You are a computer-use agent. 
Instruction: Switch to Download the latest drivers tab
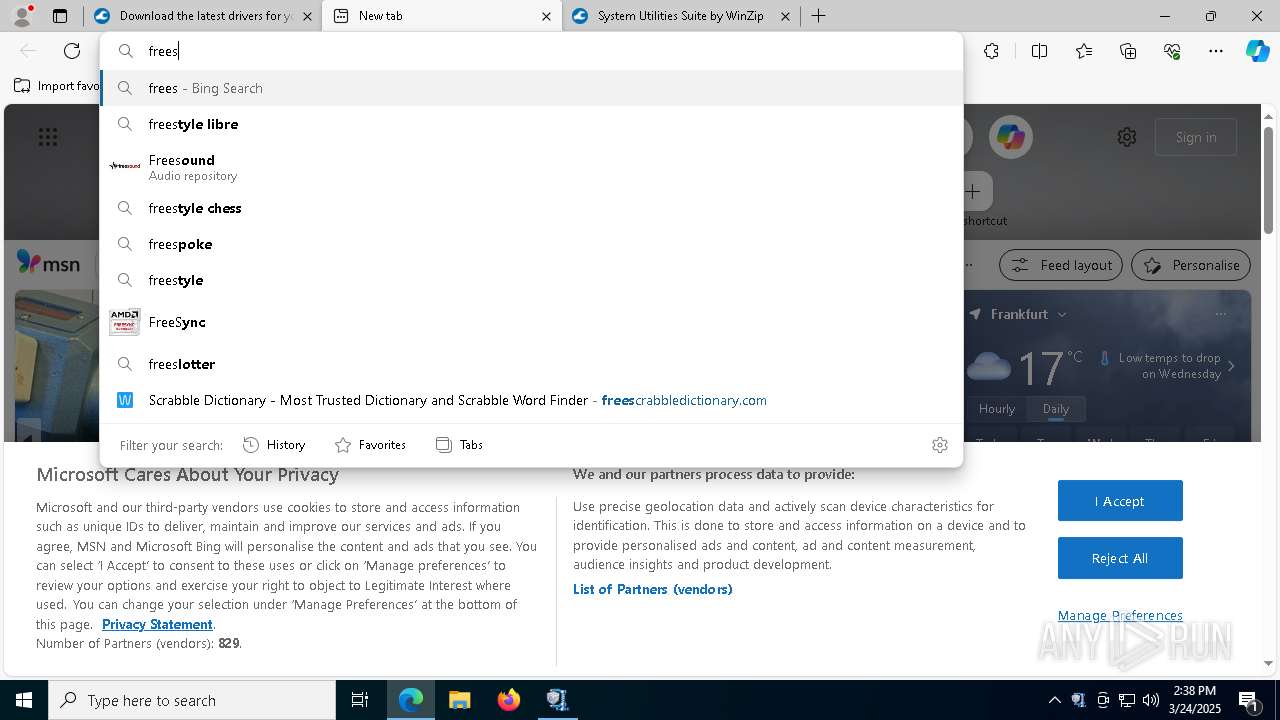click(202, 16)
